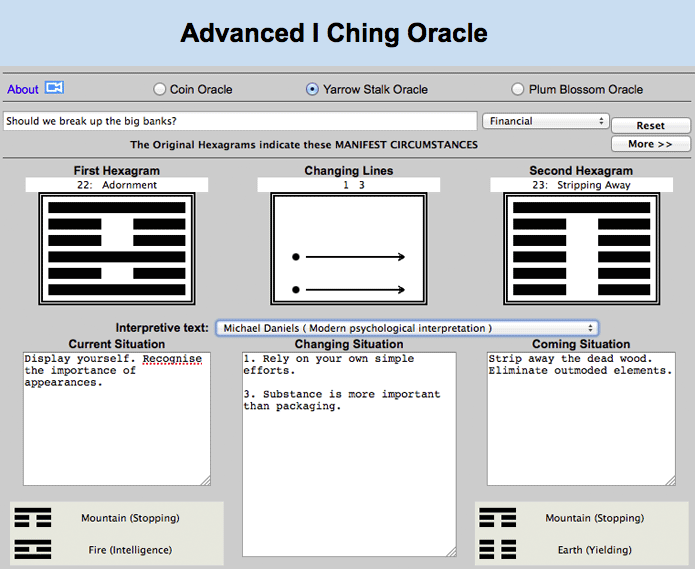695x569 pixels.
Task: Click the Stripping Away hexagram image
Action: pyautogui.click(x=582, y=249)
